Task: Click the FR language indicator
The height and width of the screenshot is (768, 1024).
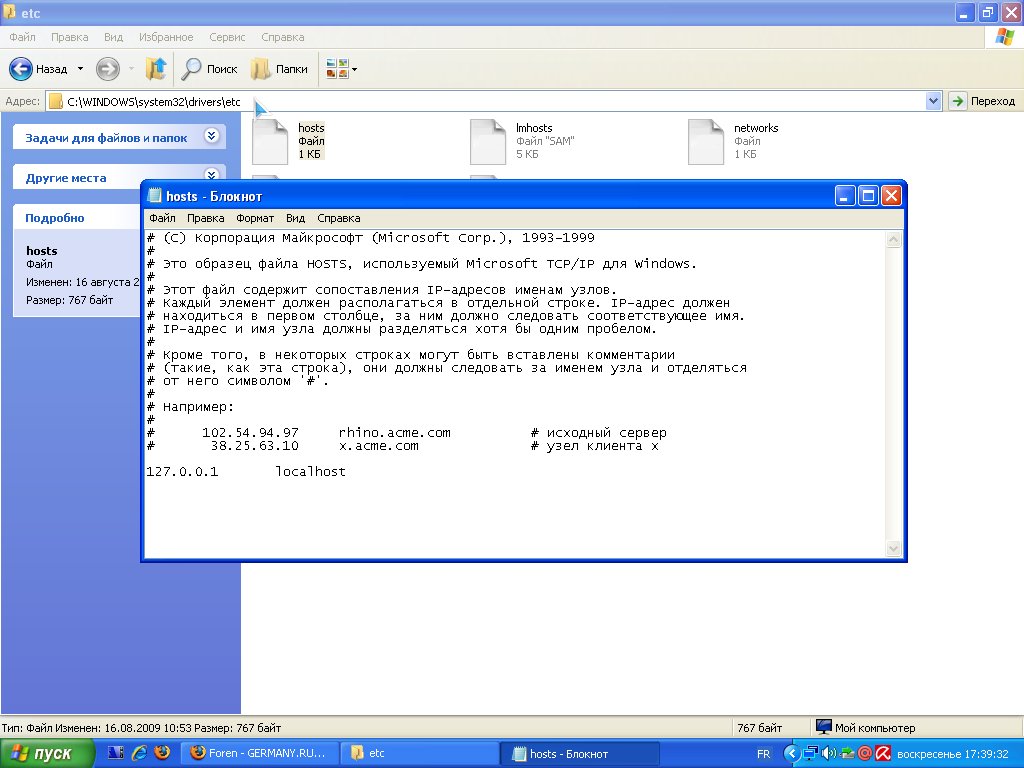Action: 763,754
